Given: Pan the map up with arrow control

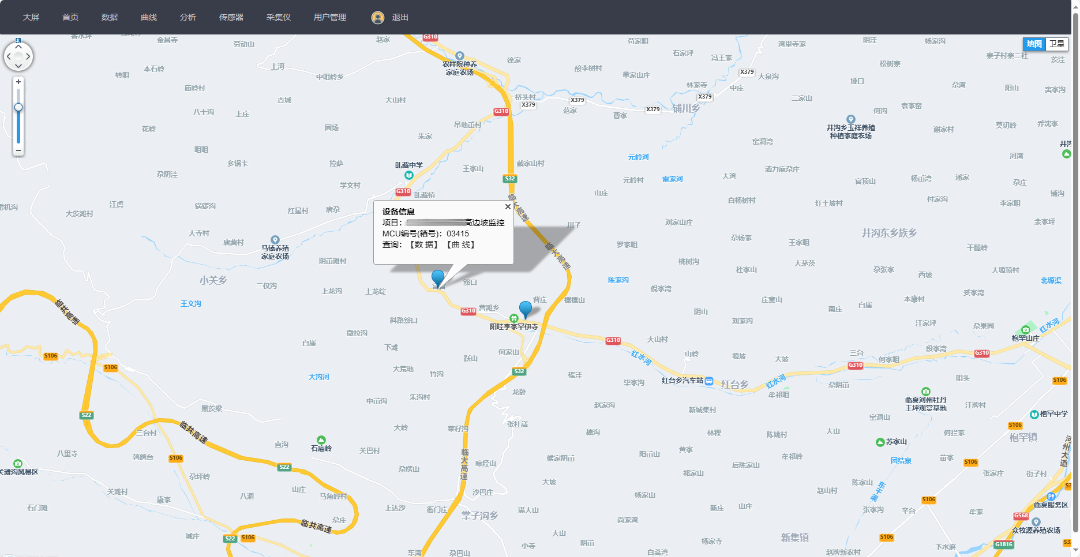Looking at the screenshot, I should click(x=19, y=46).
